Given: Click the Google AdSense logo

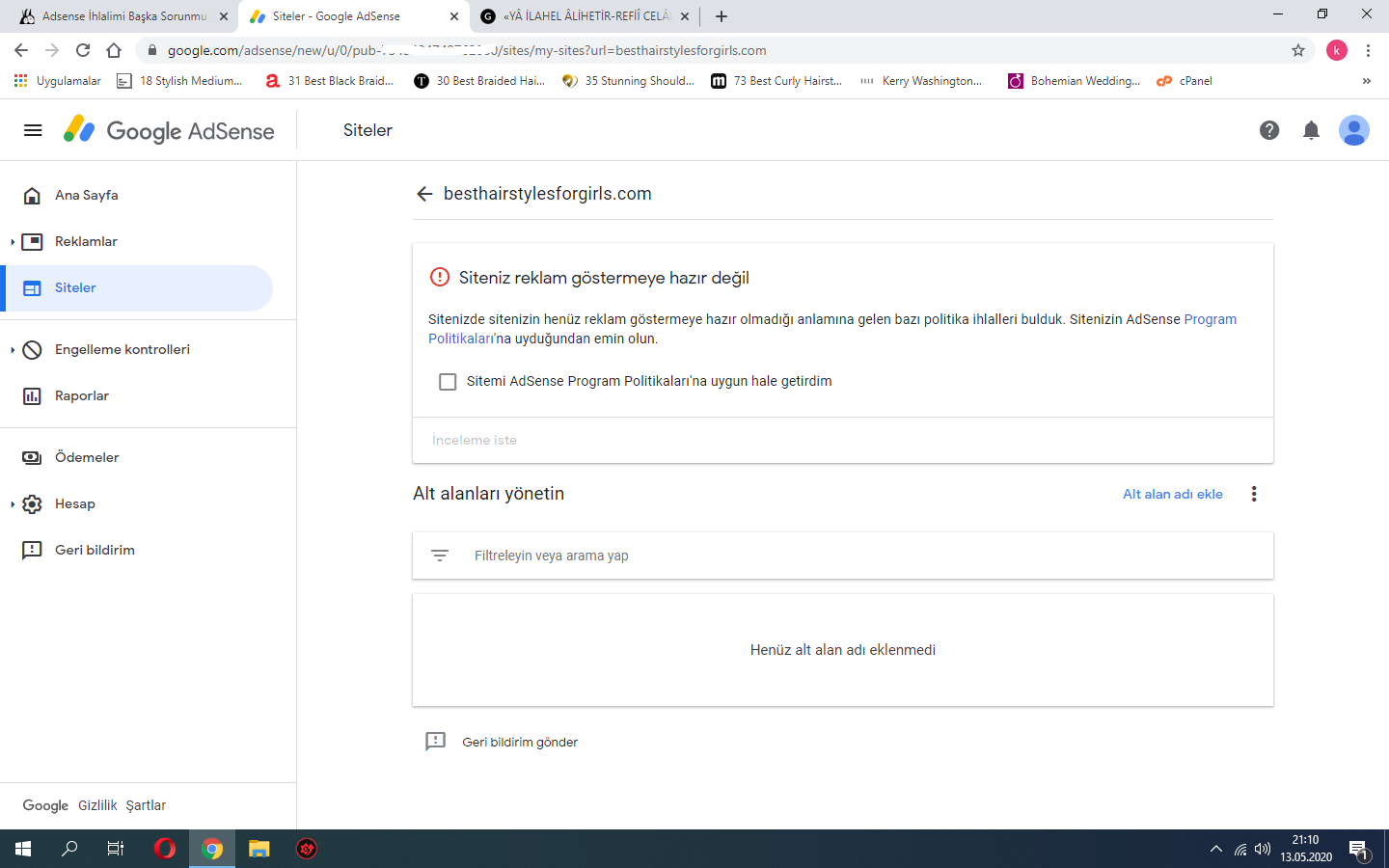Looking at the screenshot, I should [x=169, y=130].
